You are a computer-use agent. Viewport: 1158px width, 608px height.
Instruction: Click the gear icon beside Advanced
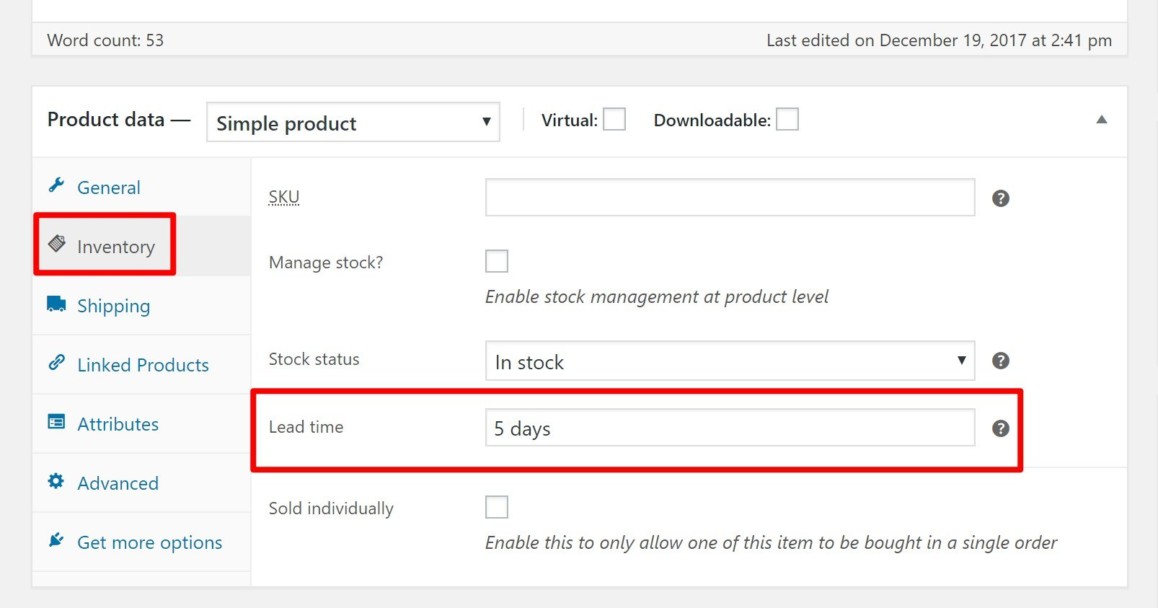coord(56,481)
